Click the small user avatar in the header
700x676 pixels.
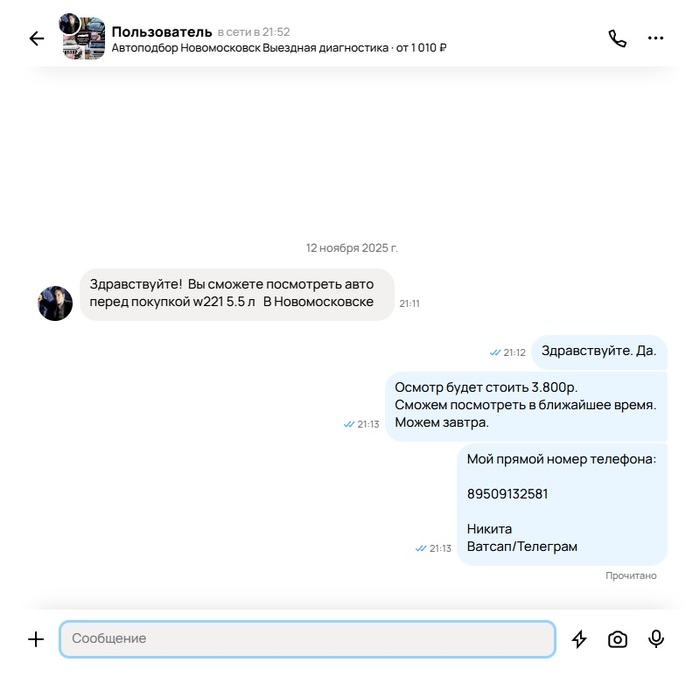(70, 24)
